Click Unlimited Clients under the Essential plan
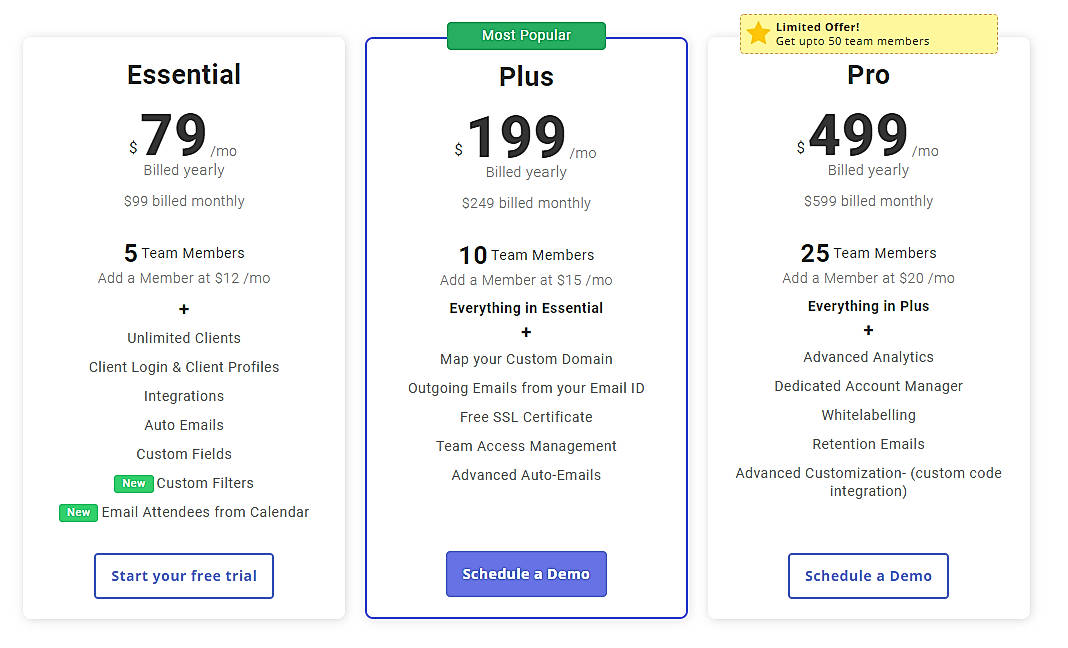Viewport: 1068px width, 648px height. 184,338
